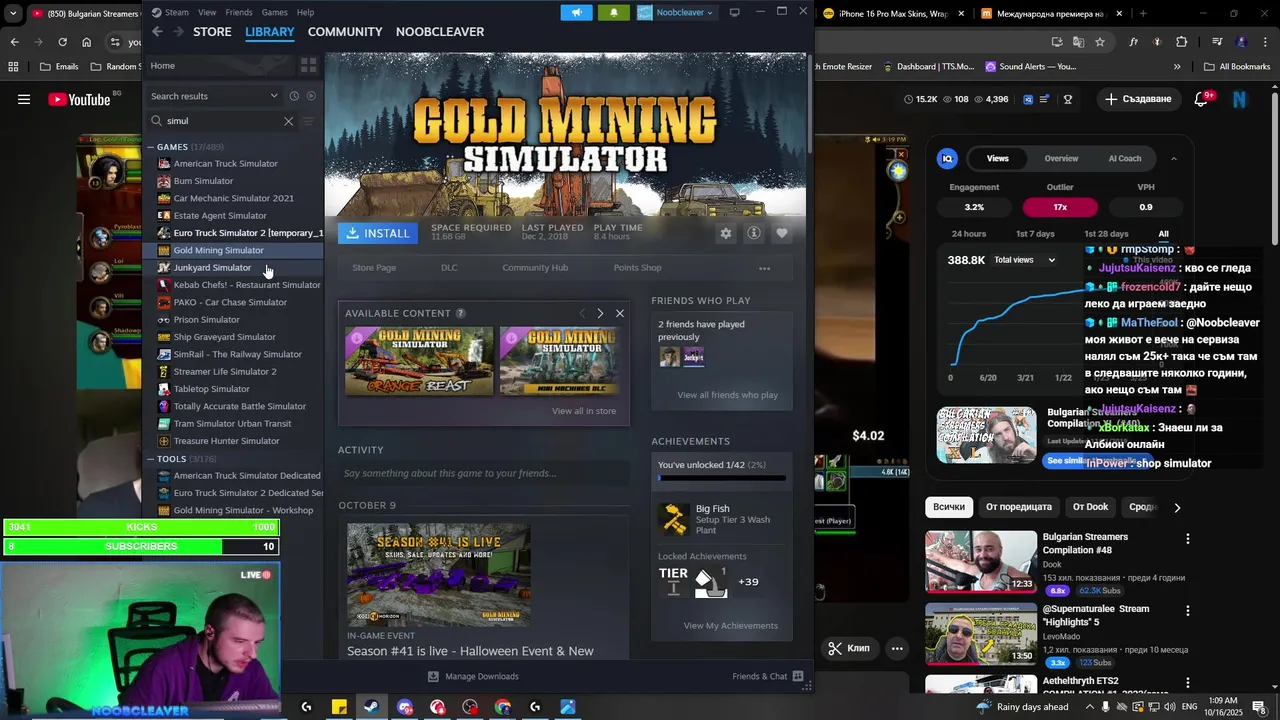Open Chrome from the Windows taskbar

[503, 707]
